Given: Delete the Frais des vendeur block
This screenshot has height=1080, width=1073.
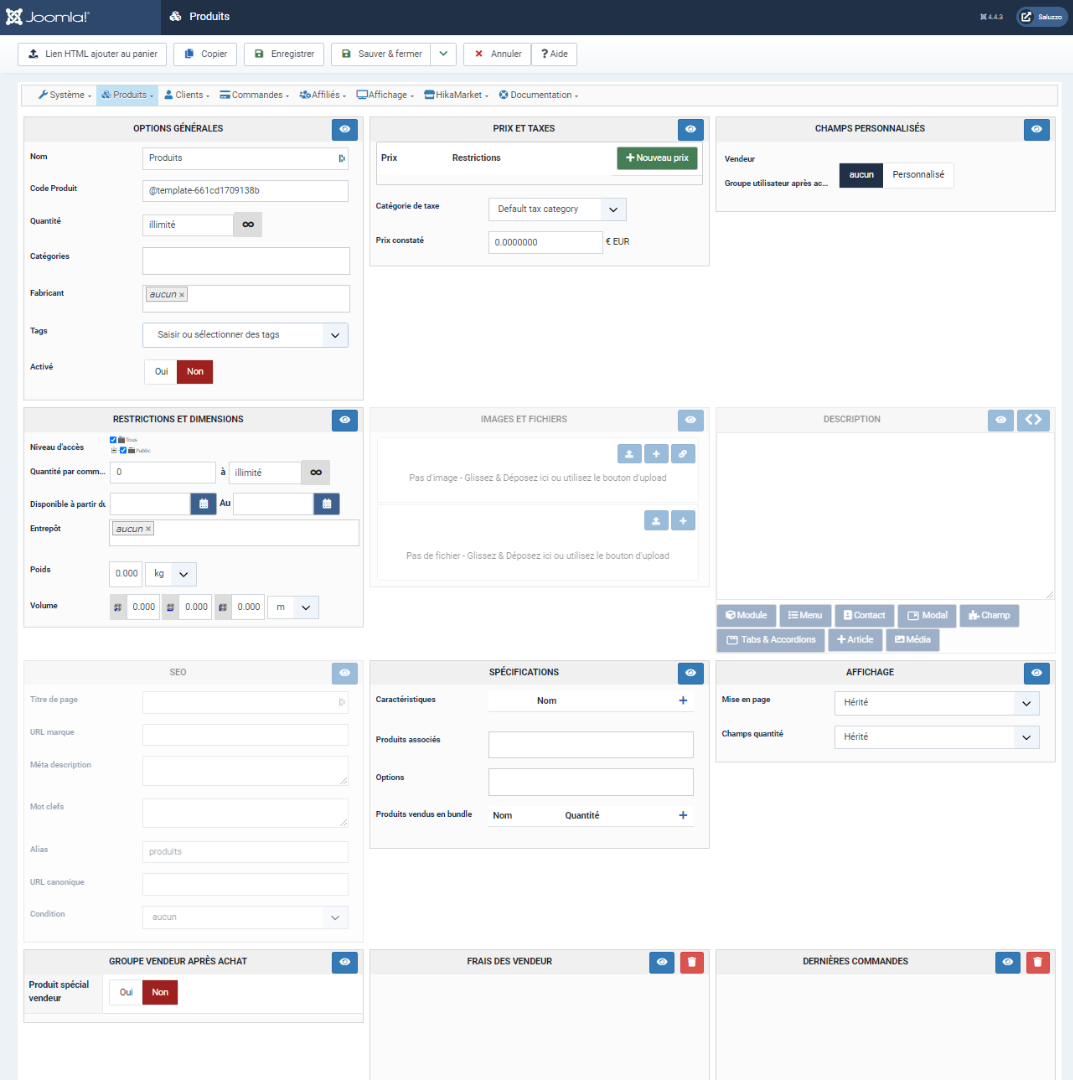Looking at the screenshot, I should [691, 962].
